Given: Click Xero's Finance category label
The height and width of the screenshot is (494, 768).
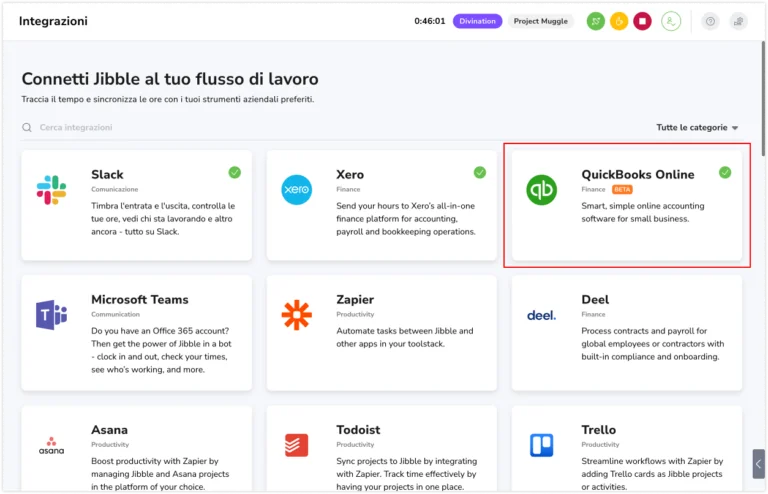Looking at the screenshot, I should pyautogui.click(x=348, y=189).
